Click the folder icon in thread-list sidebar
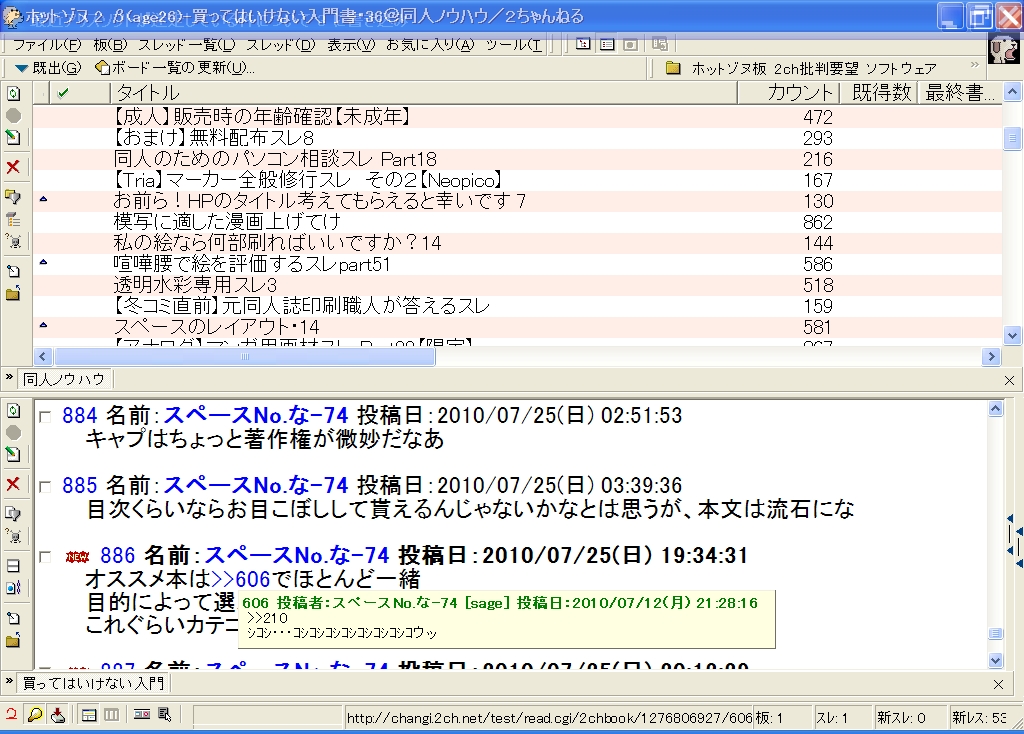Image resolution: width=1024 pixels, height=734 pixels. coord(13,293)
